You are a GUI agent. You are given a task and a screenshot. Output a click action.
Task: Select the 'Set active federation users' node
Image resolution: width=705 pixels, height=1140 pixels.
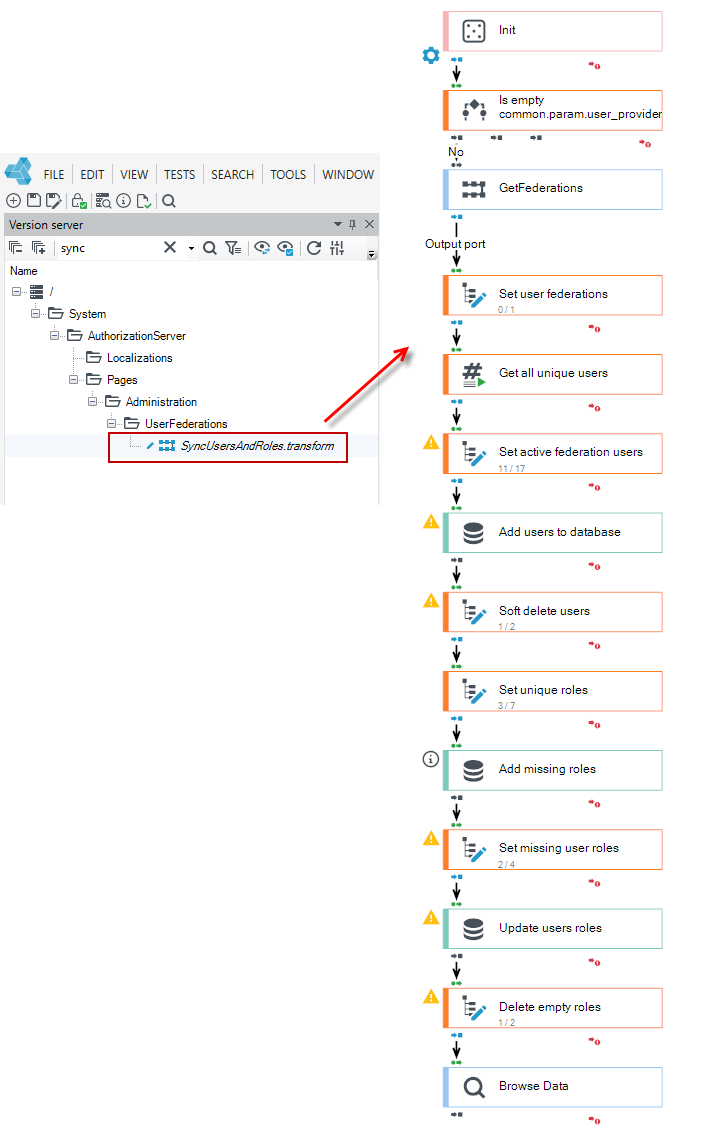point(552,454)
